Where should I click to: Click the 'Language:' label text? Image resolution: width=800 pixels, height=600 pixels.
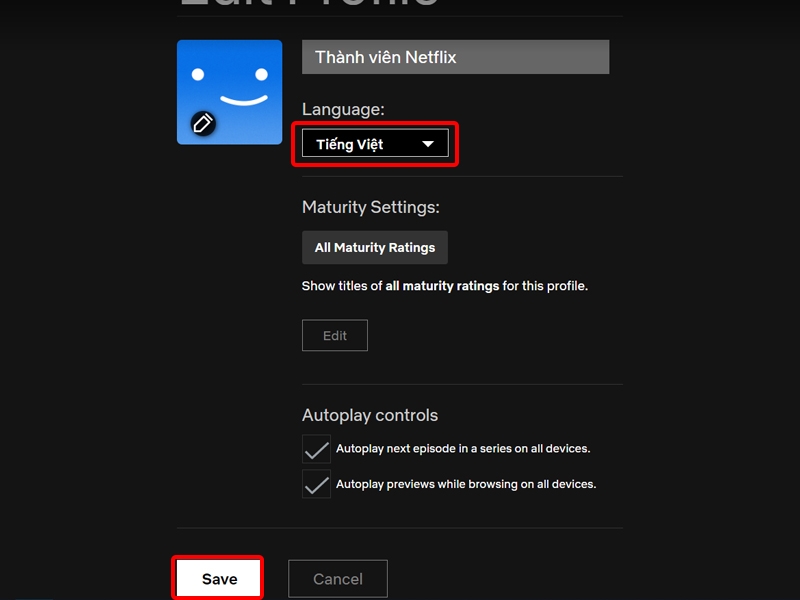coord(343,109)
